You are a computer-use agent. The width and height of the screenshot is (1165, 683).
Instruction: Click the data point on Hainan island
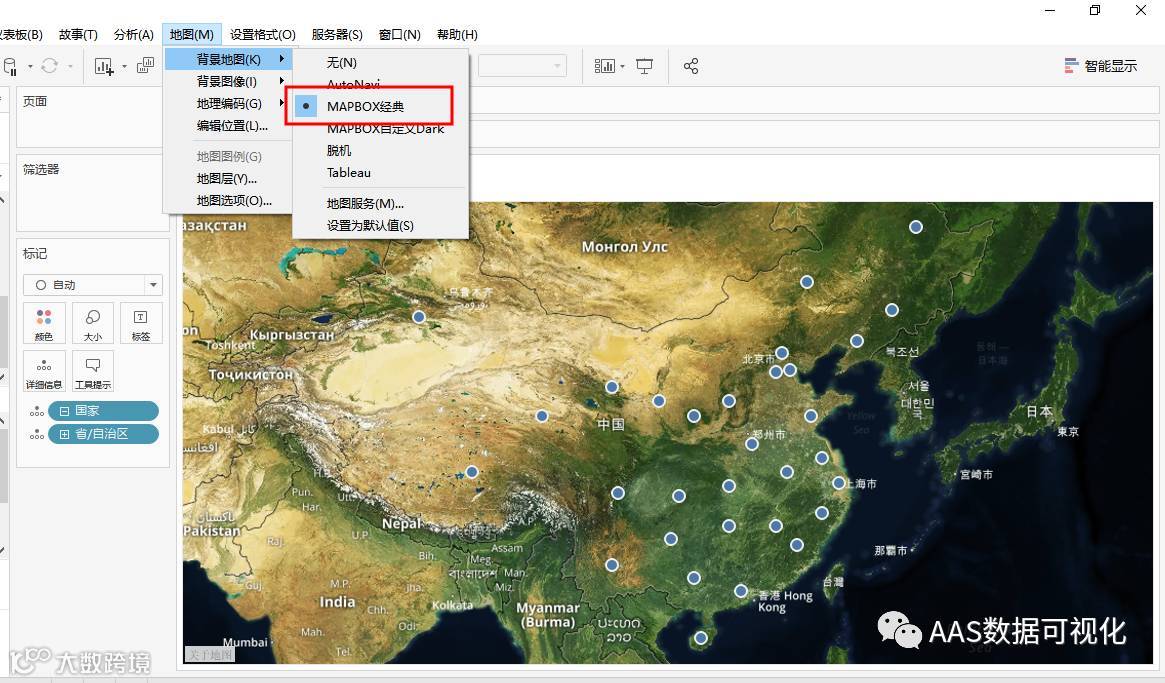[x=701, y=638]
